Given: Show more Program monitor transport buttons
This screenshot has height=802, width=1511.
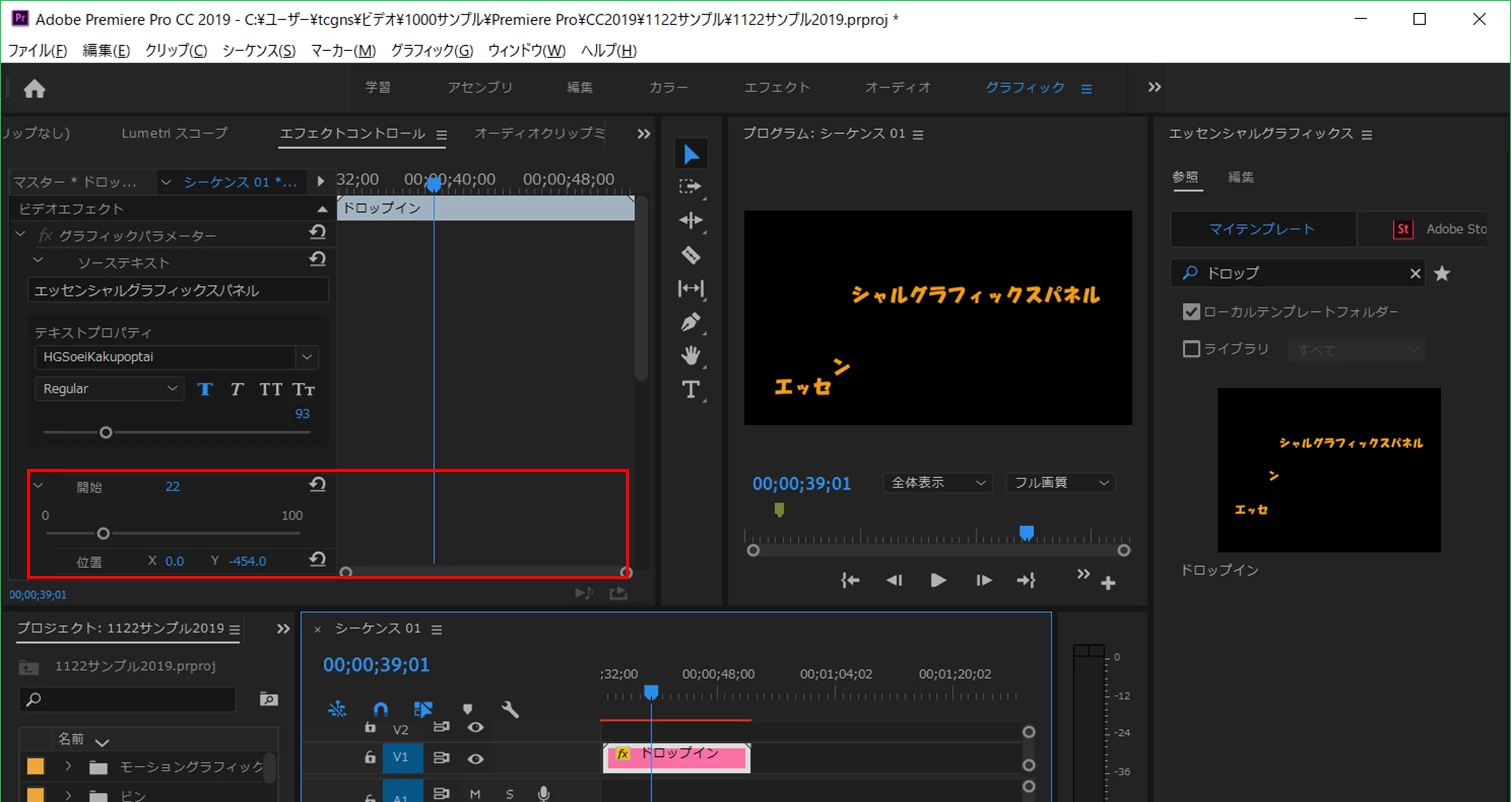Looking at the screenshot, I should (1083, 574).
